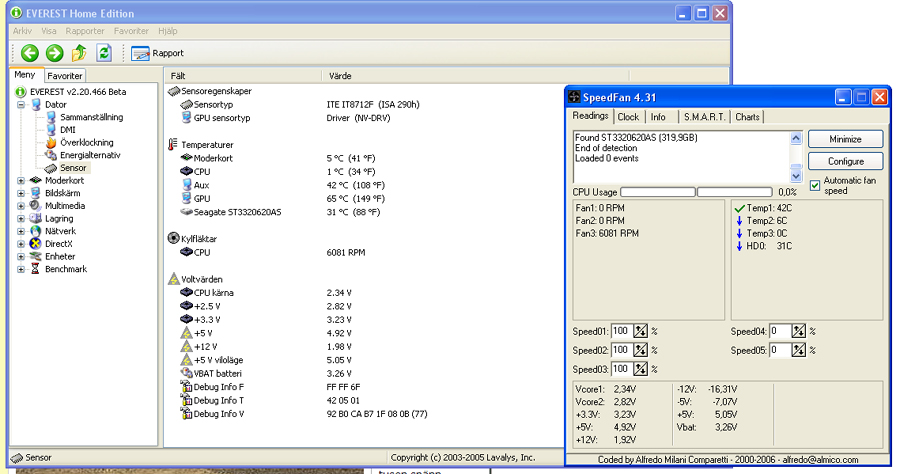Select the Meny tab
This screenshot has width=900, height=474.
point(25,75)
